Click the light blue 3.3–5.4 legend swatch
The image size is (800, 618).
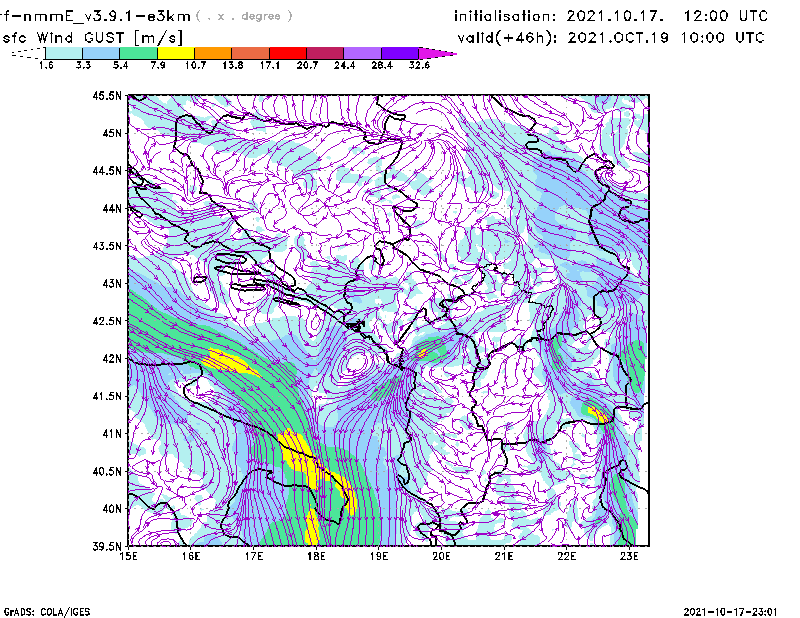click(101, 53)
